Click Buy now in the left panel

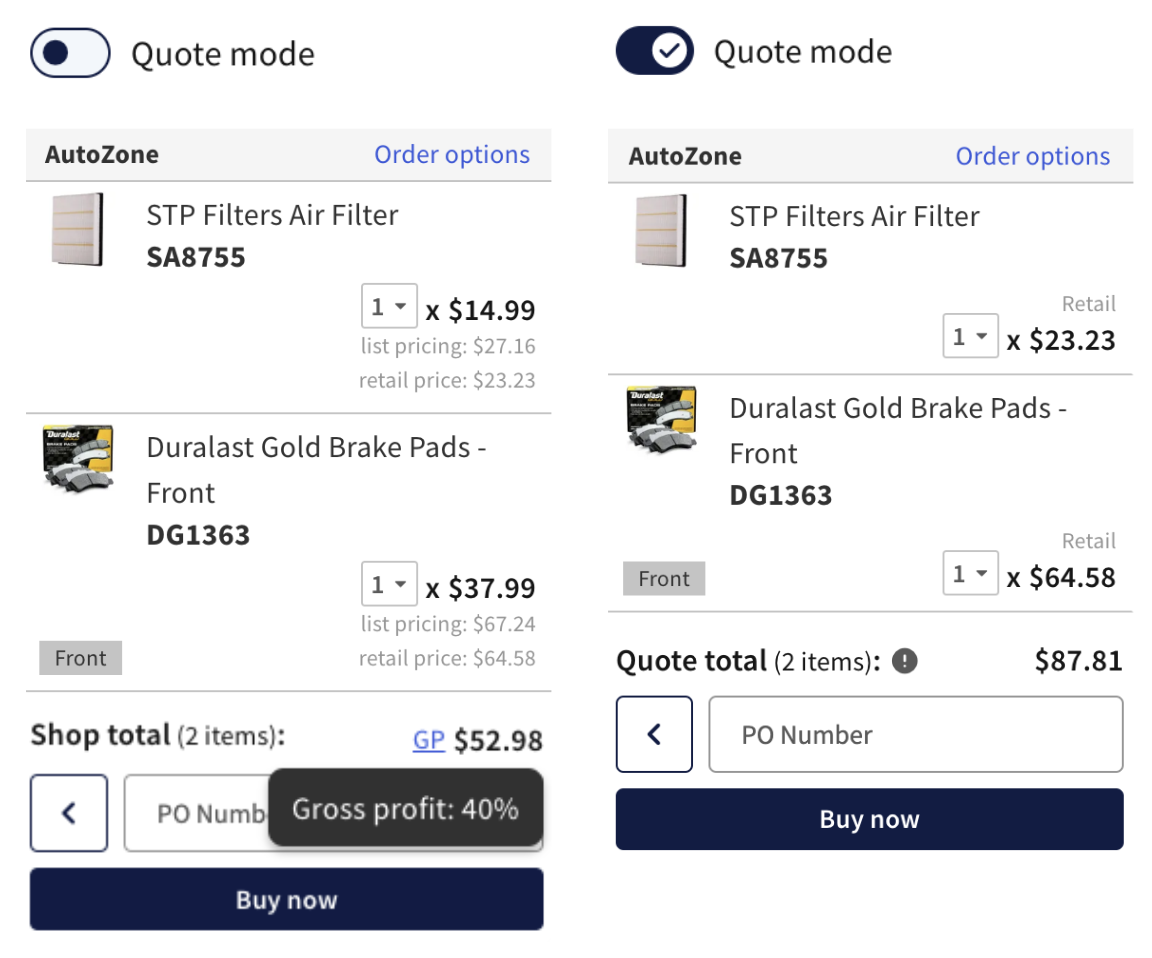click(x=287, y=899)
